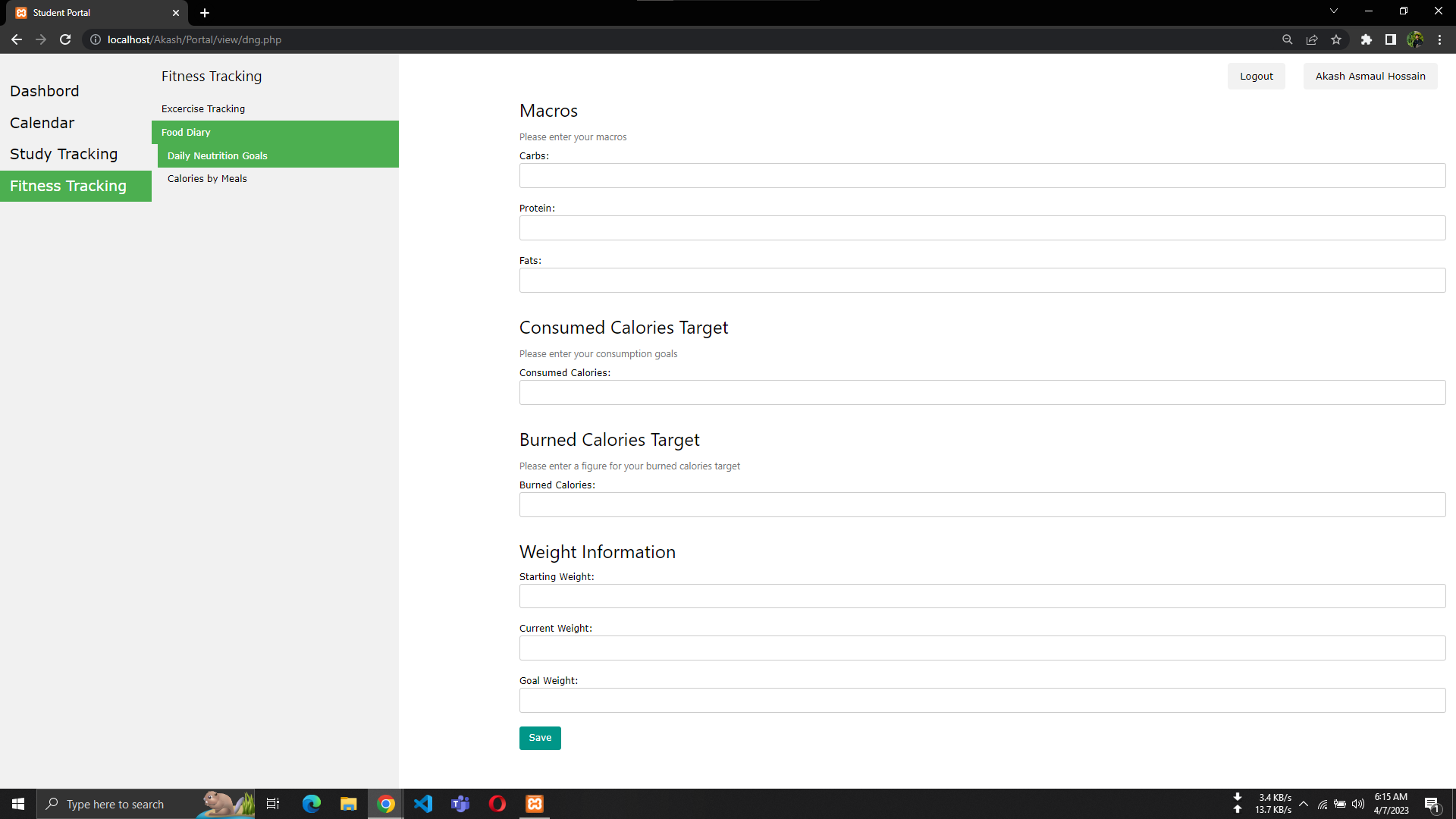Select Calories by Meals

point(207,178)
